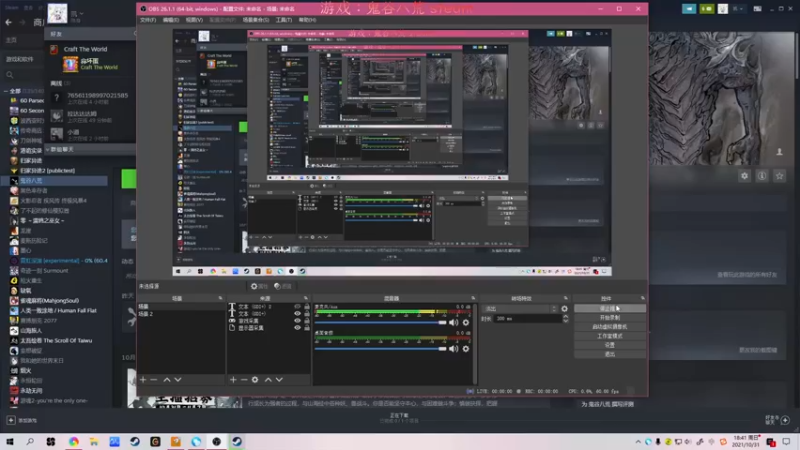Toggle lock on the first text source

coord(307,307)
